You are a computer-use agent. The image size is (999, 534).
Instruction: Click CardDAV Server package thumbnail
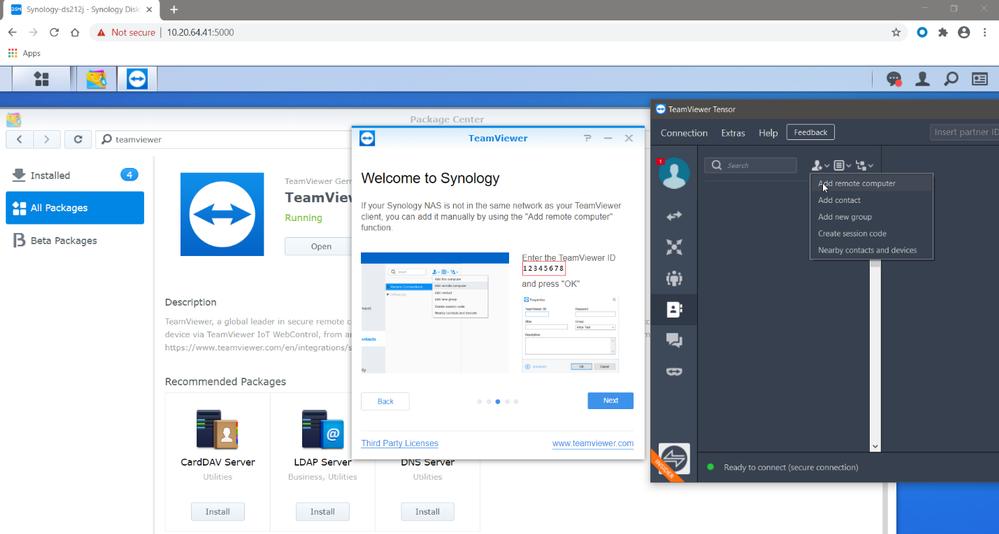coord(217,429)
